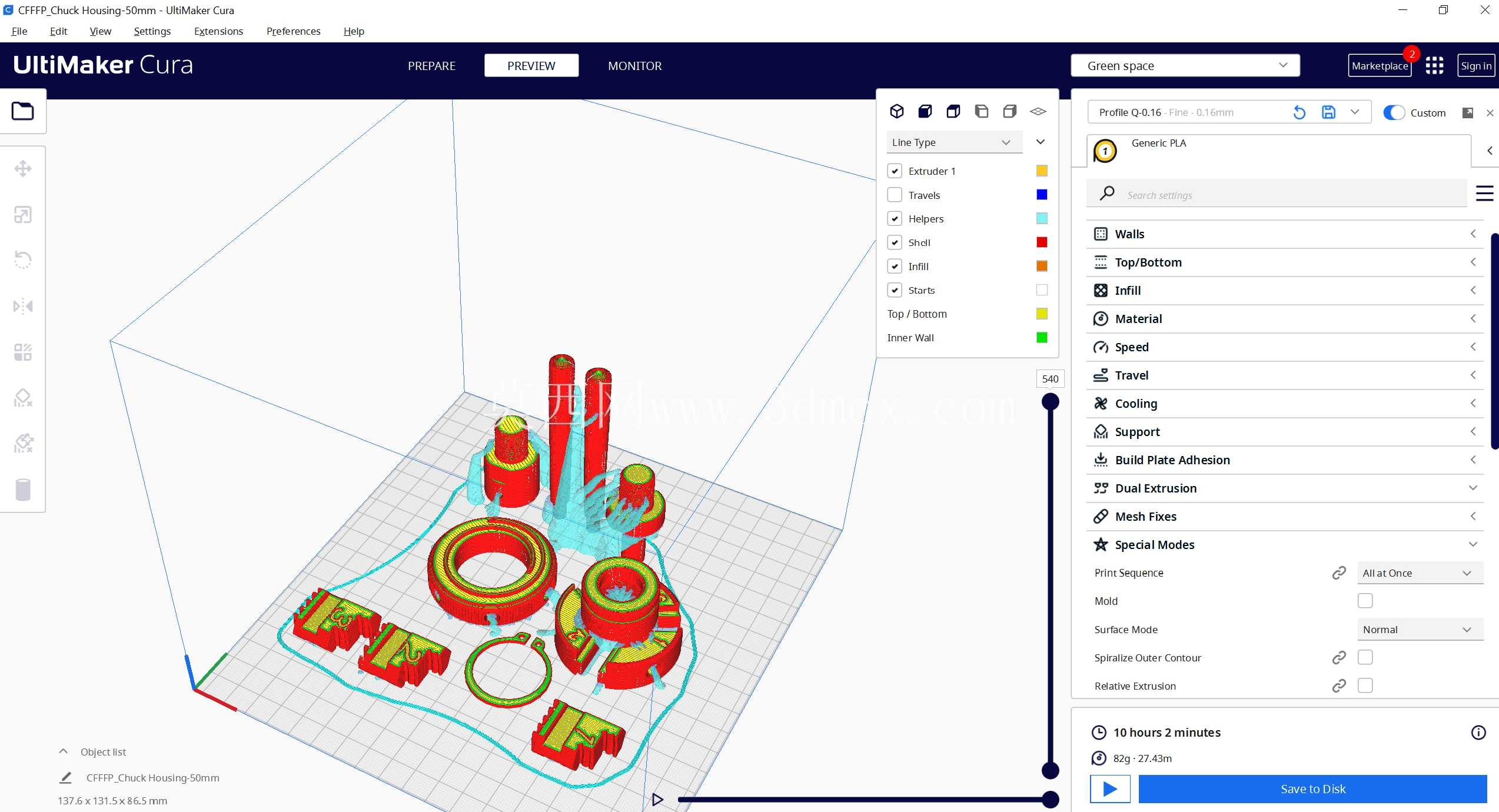This screenshot has width=1499, height=812.
Task: Switch to right side view camera
Action: coord(1009,111)
